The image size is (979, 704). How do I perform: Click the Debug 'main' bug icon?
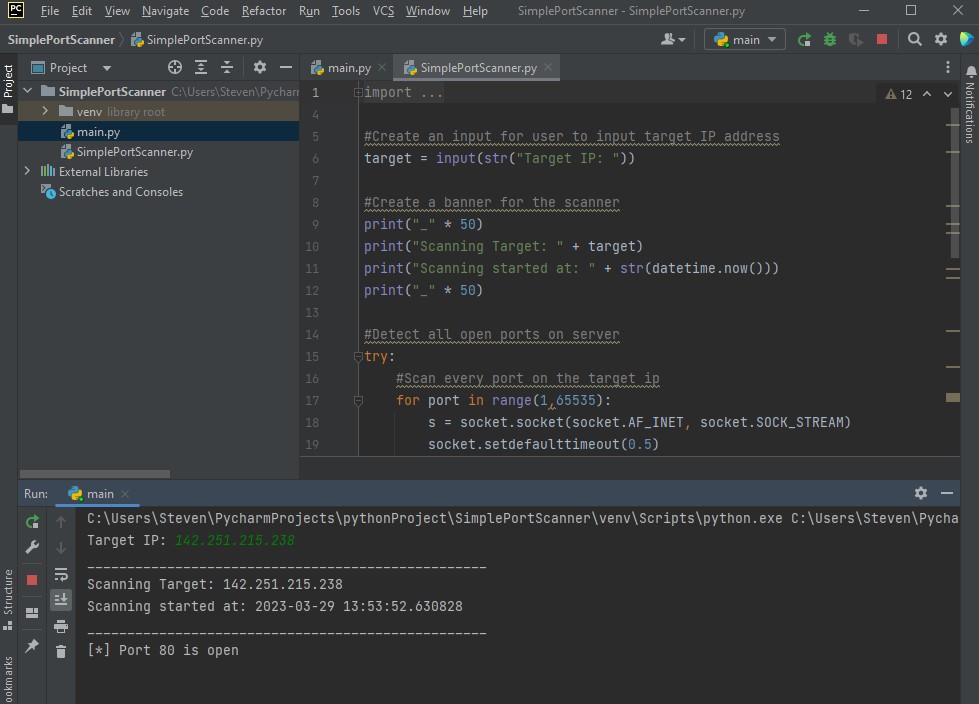[x=830, y=40]
